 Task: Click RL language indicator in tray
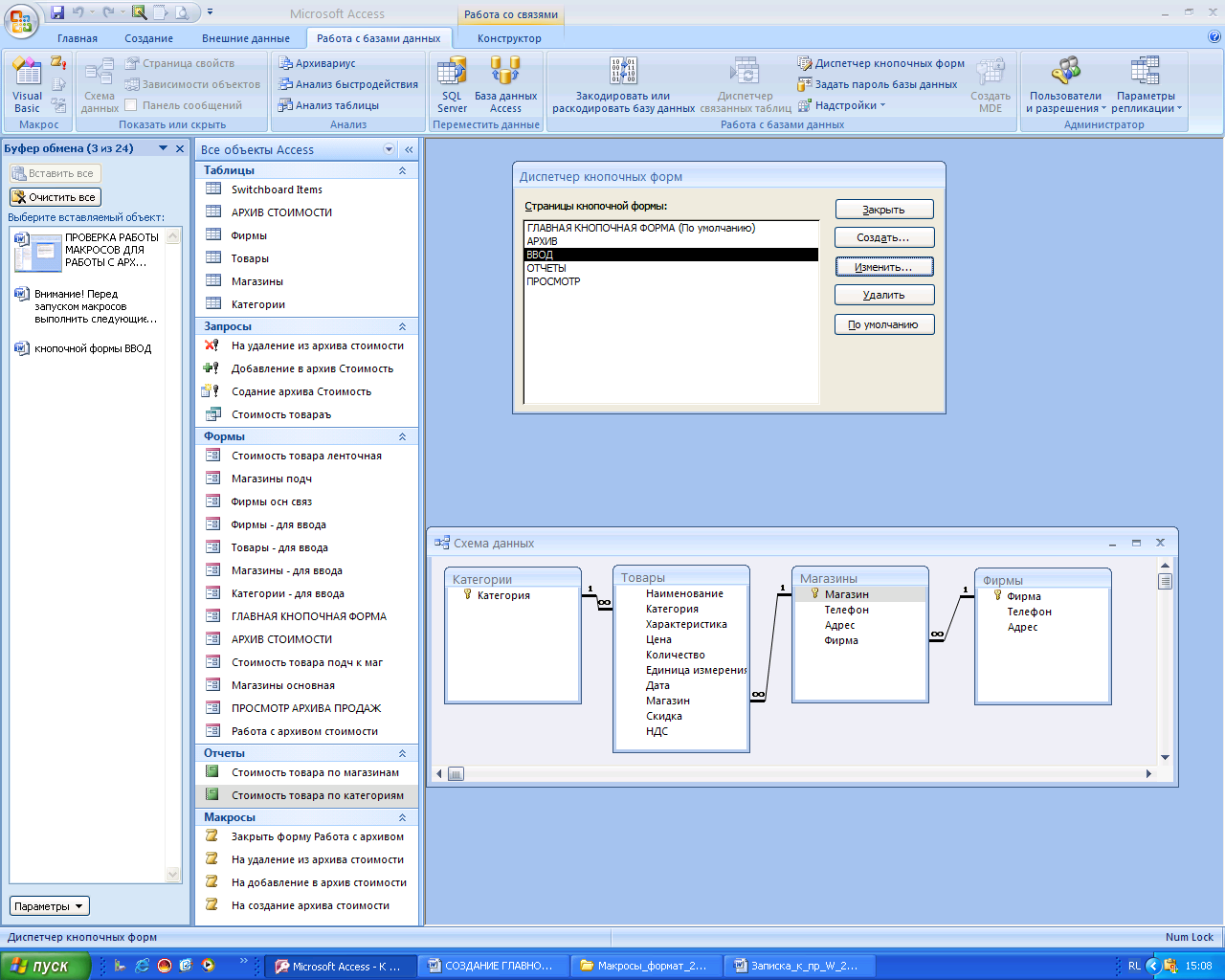click(1134, 966)
